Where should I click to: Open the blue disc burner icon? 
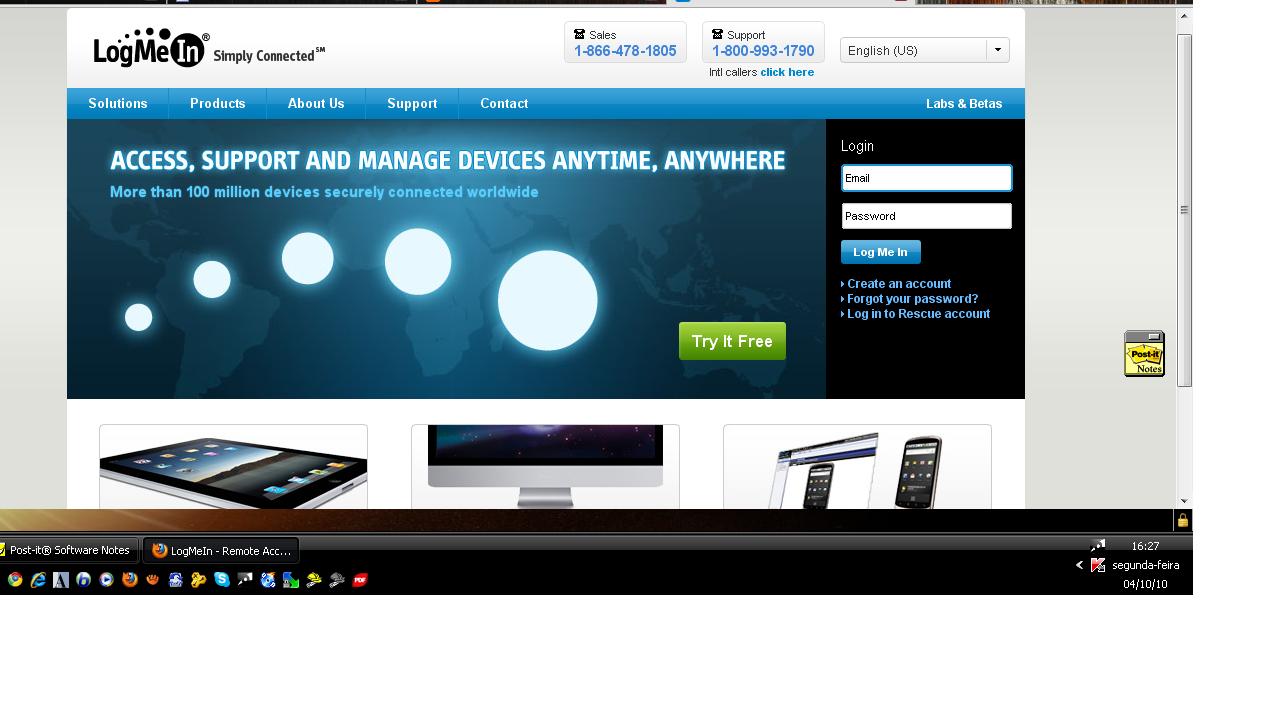[268, 579]
